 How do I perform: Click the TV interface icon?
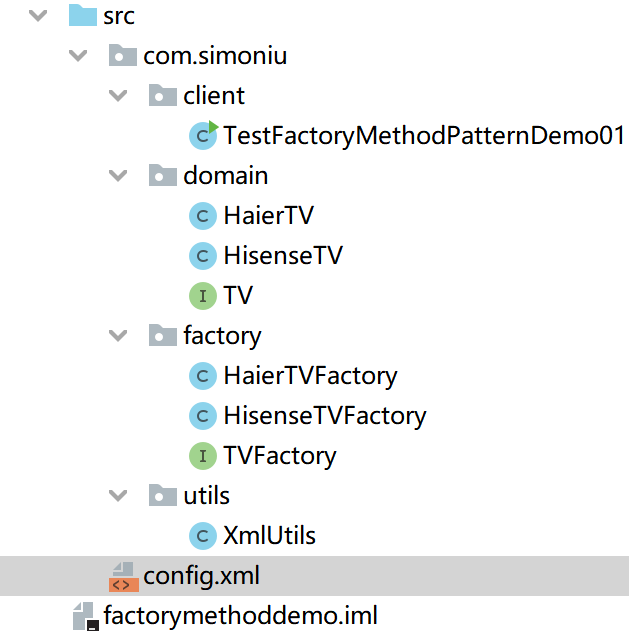203,296
